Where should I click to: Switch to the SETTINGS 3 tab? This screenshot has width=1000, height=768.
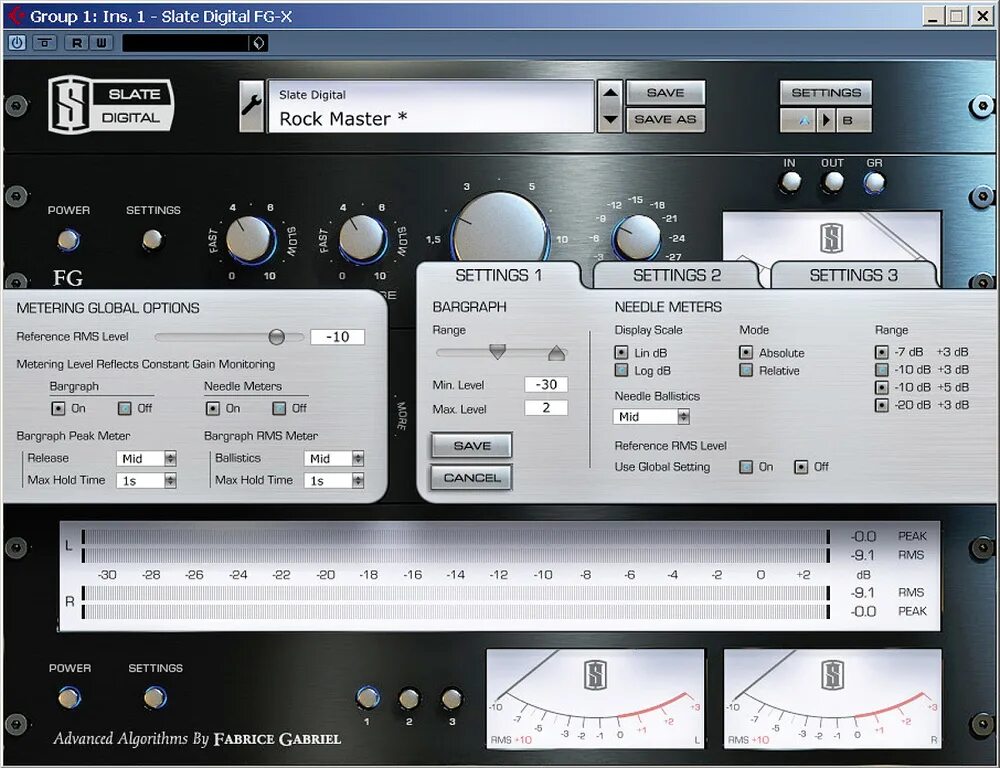[x=854, y=276]
